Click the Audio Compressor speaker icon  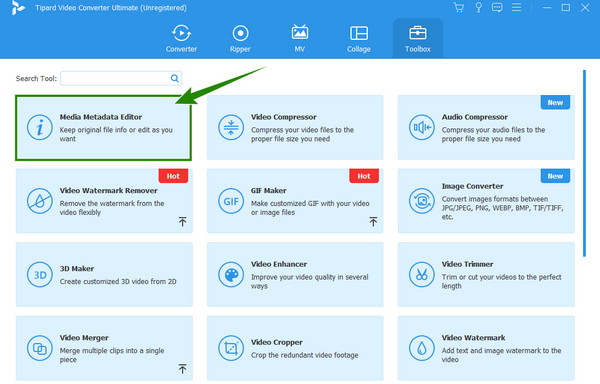[x=422, y=127]
